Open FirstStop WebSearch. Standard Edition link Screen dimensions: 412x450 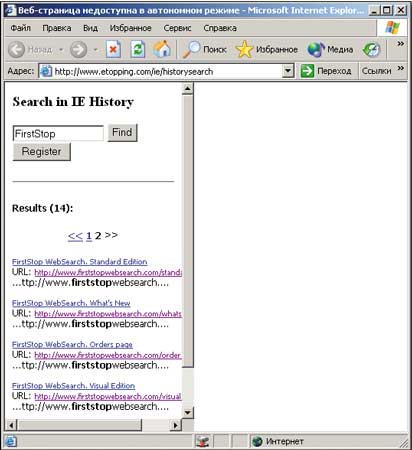[x=80, y=262]
